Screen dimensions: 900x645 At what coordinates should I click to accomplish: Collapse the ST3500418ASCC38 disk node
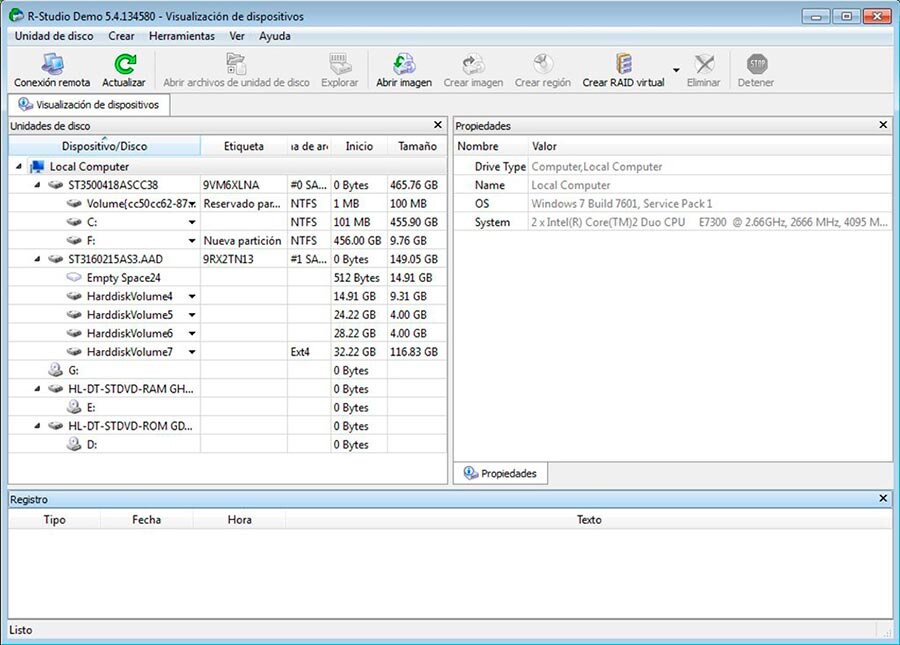37,185
